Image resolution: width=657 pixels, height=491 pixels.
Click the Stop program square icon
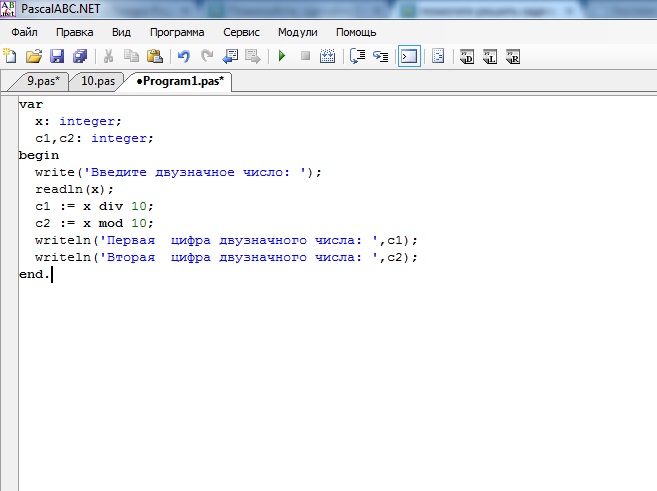pyautogui.click(x=305, y=57)
